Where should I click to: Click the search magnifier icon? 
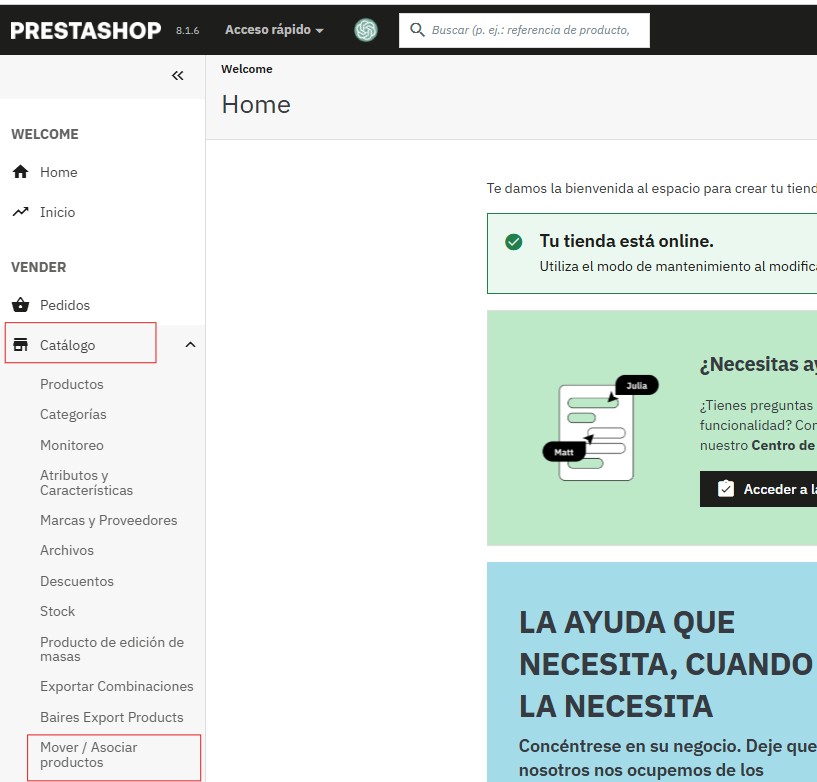417,30
